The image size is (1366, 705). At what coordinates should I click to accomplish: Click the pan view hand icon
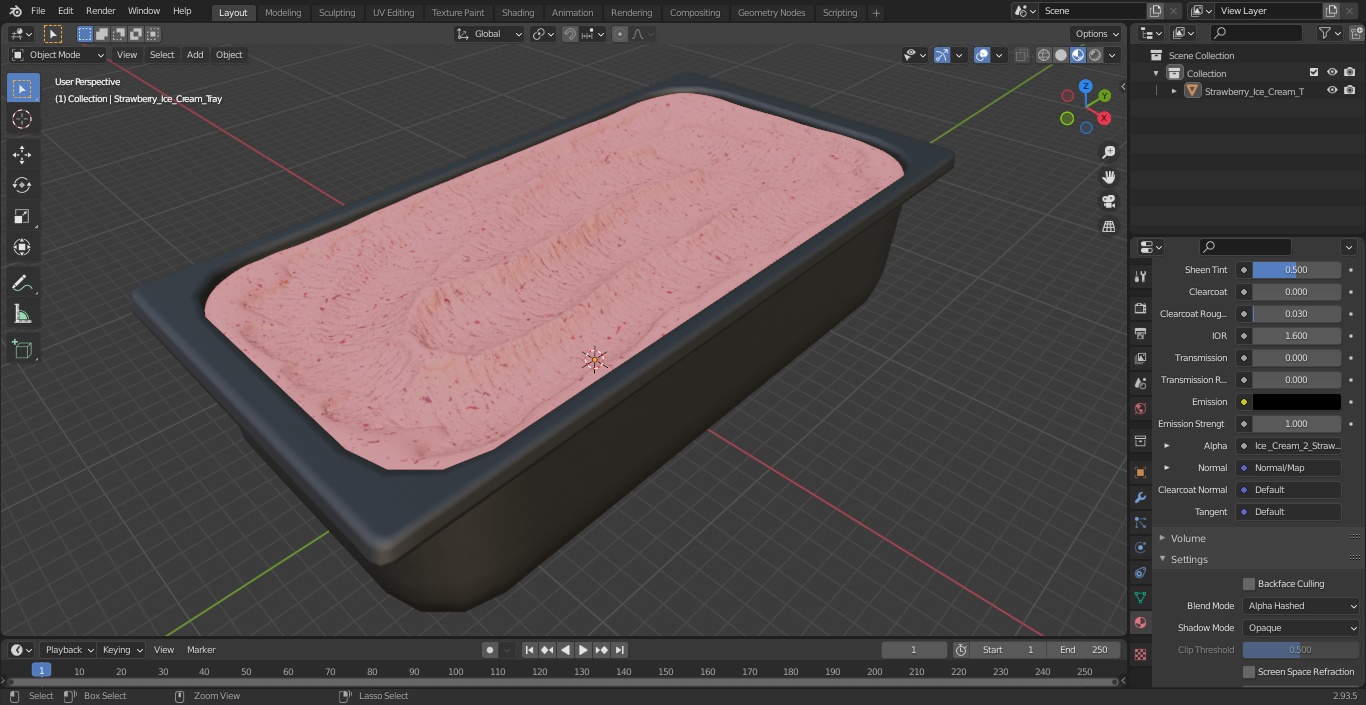(1108, 177)
